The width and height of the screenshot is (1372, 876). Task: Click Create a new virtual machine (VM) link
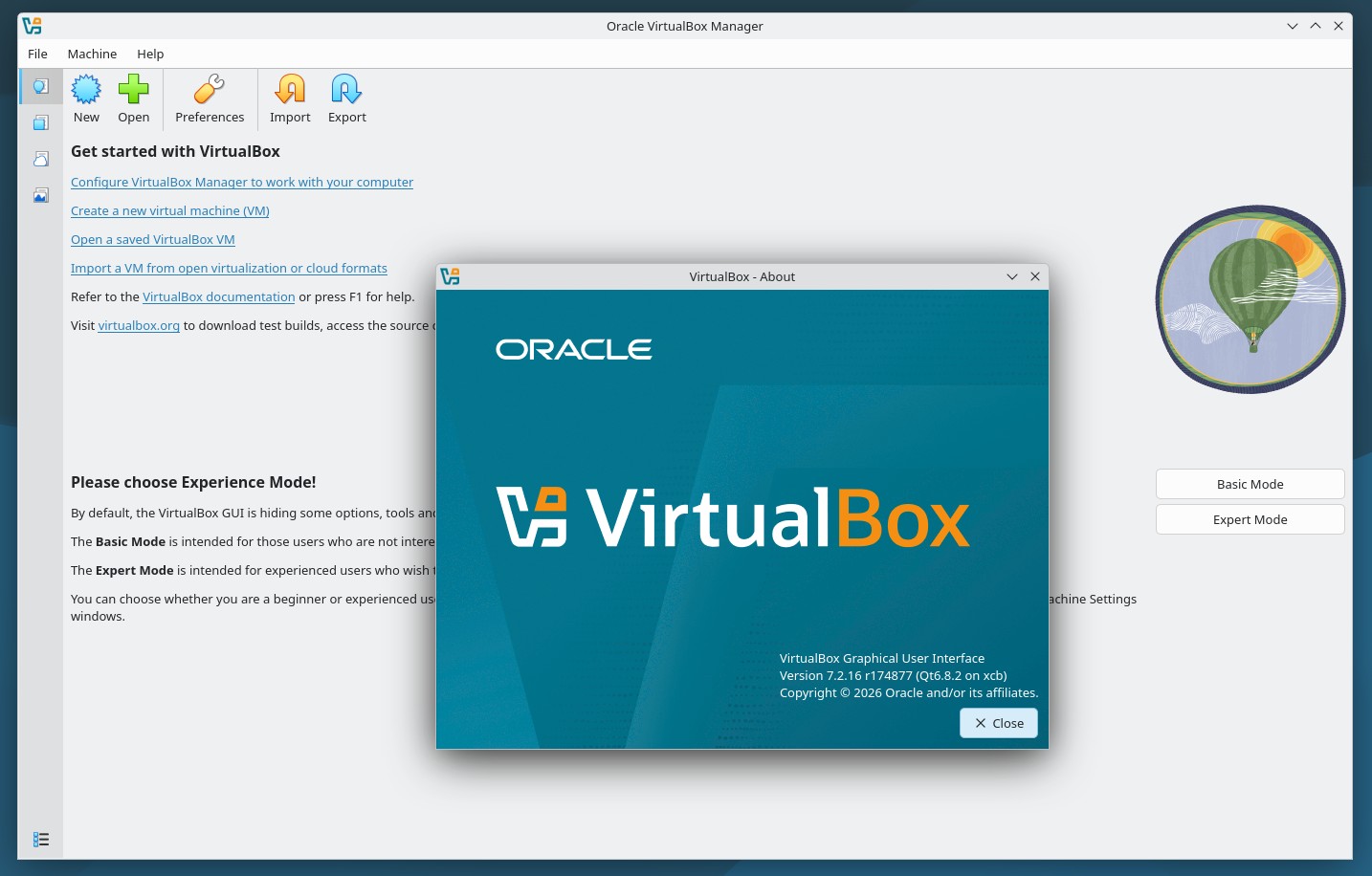tap(170, 210)
